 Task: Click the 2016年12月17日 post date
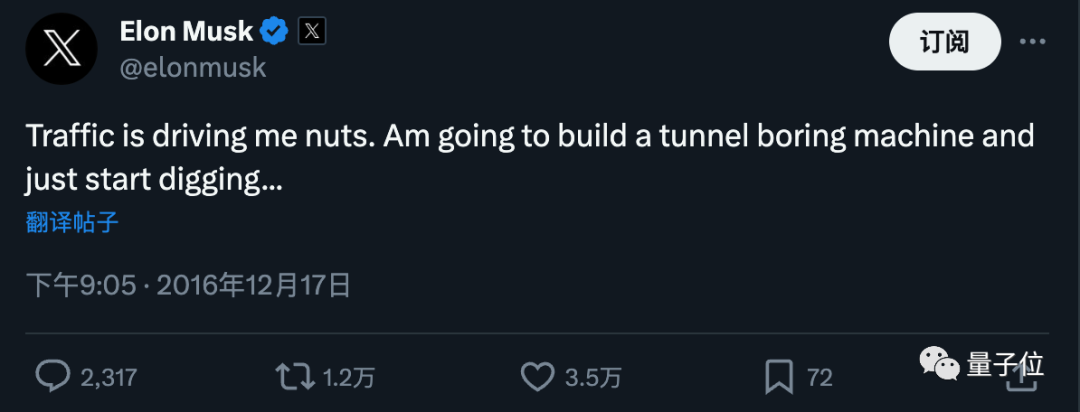(x=253, y=286)
